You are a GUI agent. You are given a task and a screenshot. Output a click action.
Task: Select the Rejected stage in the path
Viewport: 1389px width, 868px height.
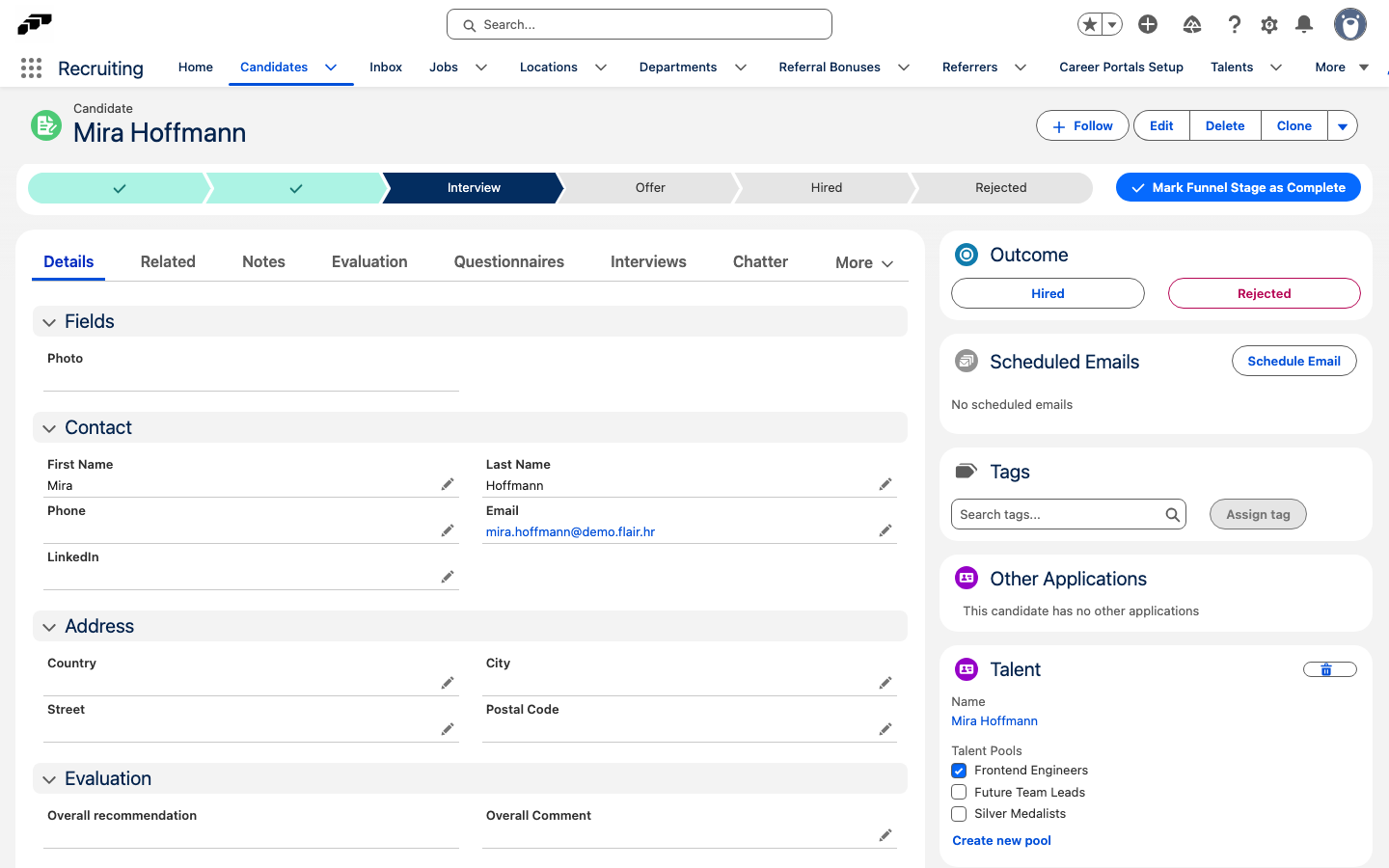[1001, 188]
